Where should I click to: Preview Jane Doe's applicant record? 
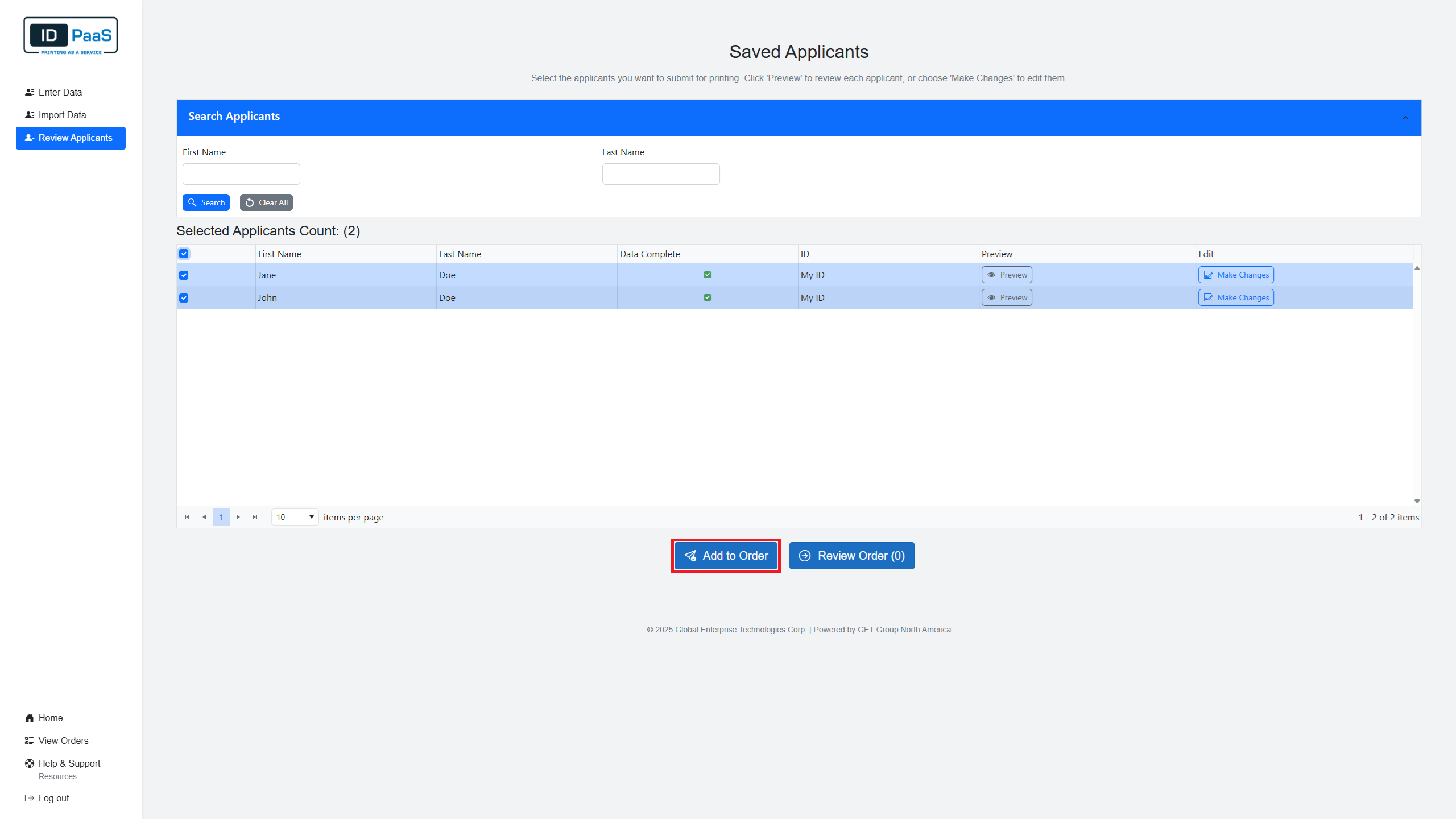(1007, 275)
